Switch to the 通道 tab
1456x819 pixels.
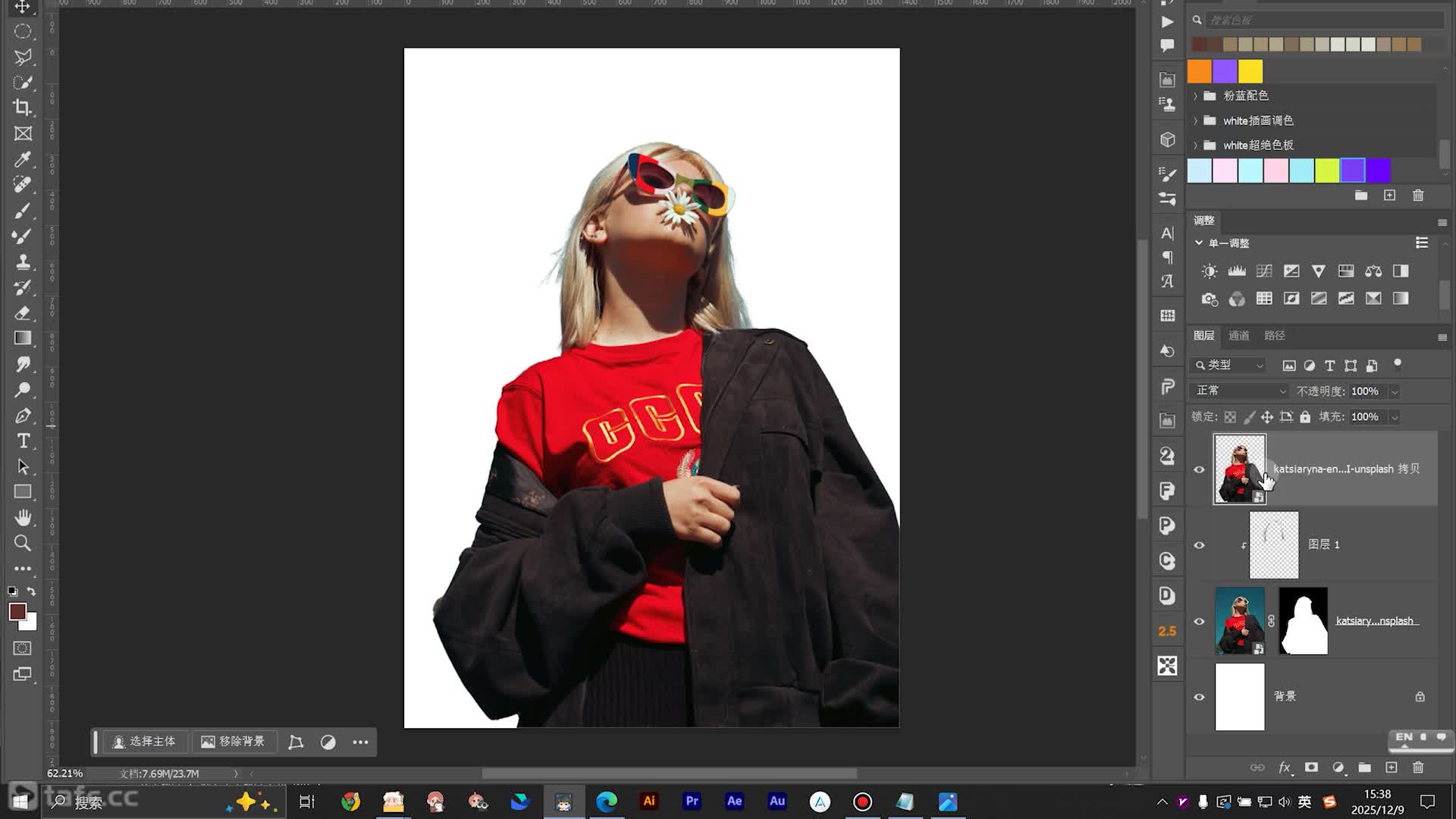[x=1238, y=335]
